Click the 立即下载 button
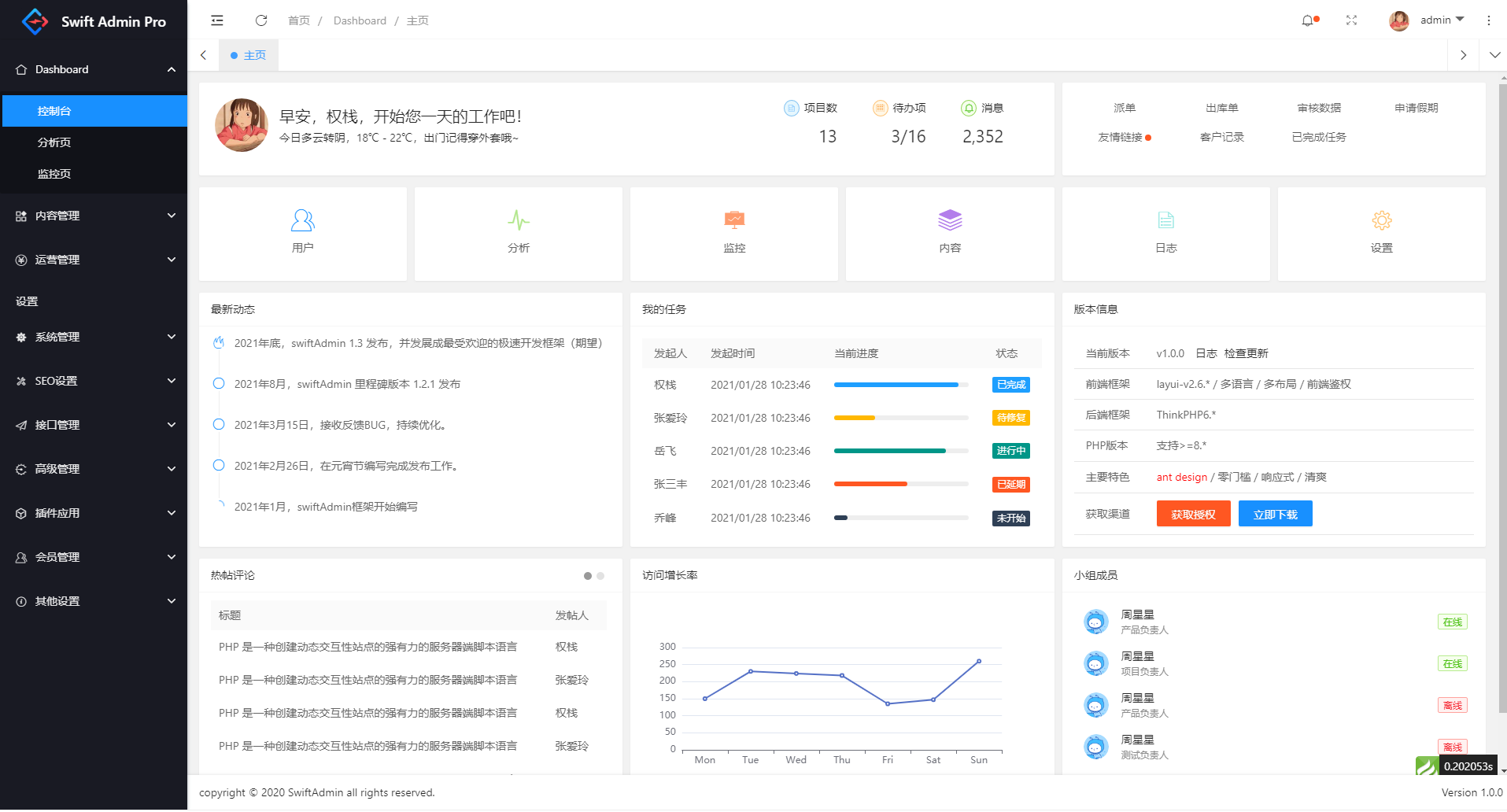 point(1275,514)
